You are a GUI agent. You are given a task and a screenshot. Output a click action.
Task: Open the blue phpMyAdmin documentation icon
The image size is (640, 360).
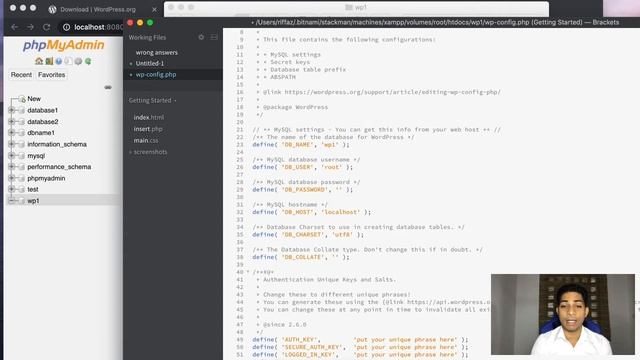(x=59, y=61)
